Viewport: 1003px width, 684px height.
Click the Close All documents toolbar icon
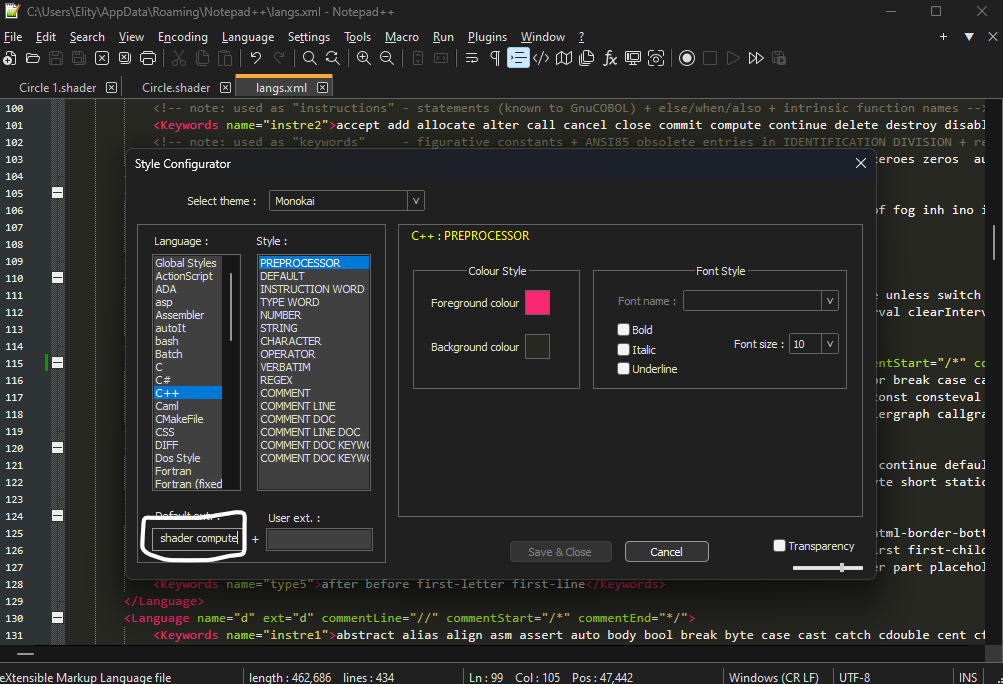[x=125, y=58]
